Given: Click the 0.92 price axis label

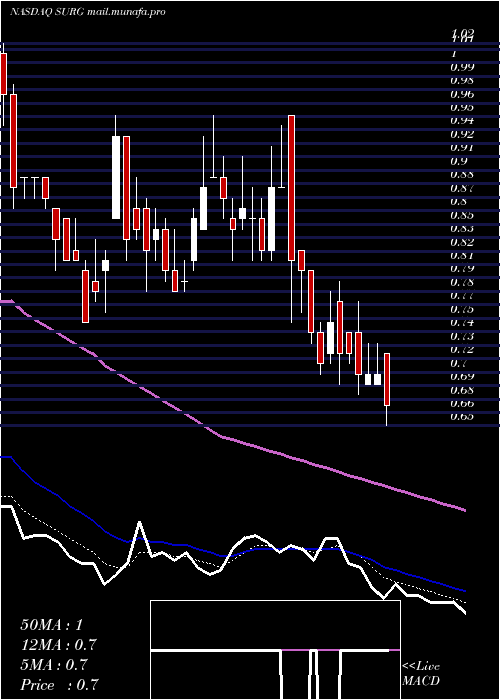Looking at the screenshot, I should (462, 134).
